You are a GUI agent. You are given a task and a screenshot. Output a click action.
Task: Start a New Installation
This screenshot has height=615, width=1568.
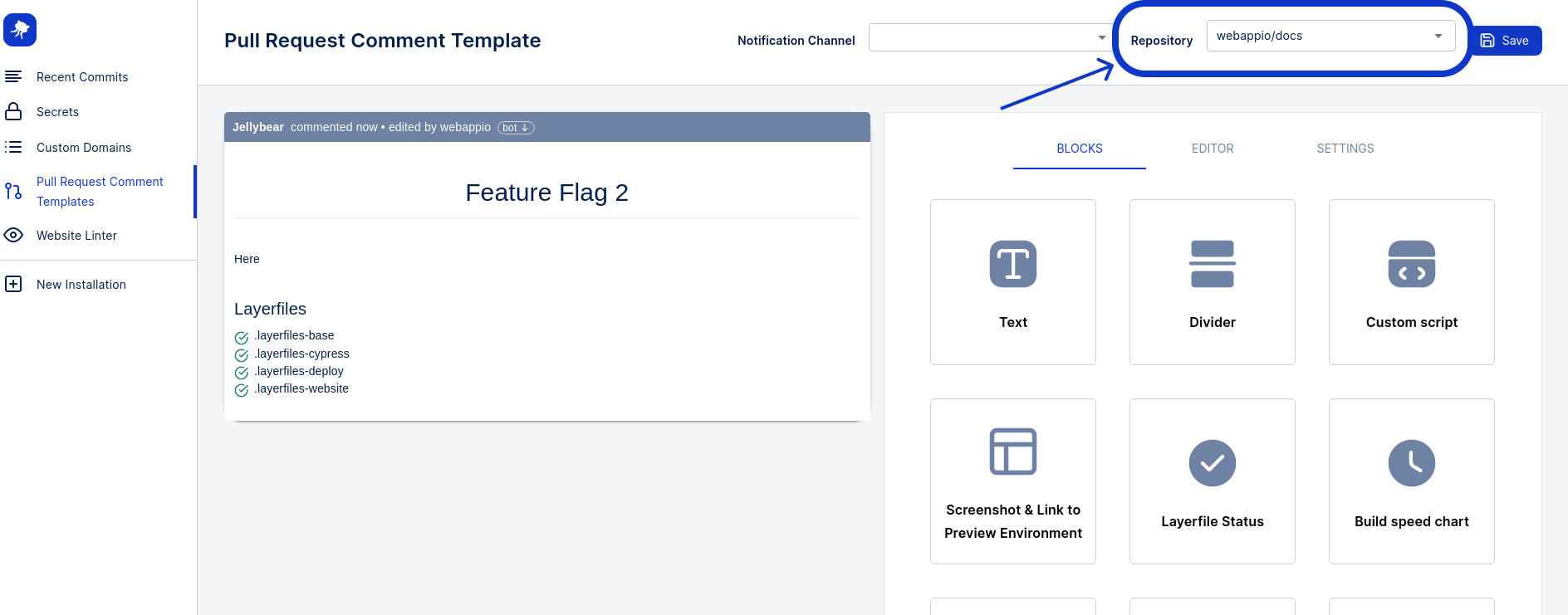tap(81, 285)
